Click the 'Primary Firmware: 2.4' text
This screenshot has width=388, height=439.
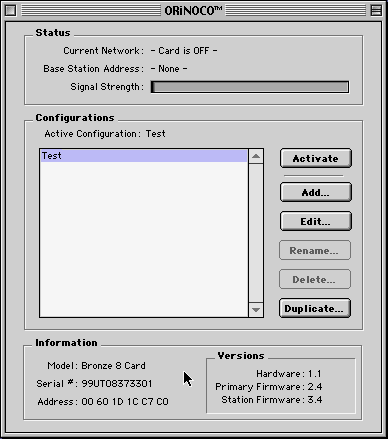pos(269,387)
